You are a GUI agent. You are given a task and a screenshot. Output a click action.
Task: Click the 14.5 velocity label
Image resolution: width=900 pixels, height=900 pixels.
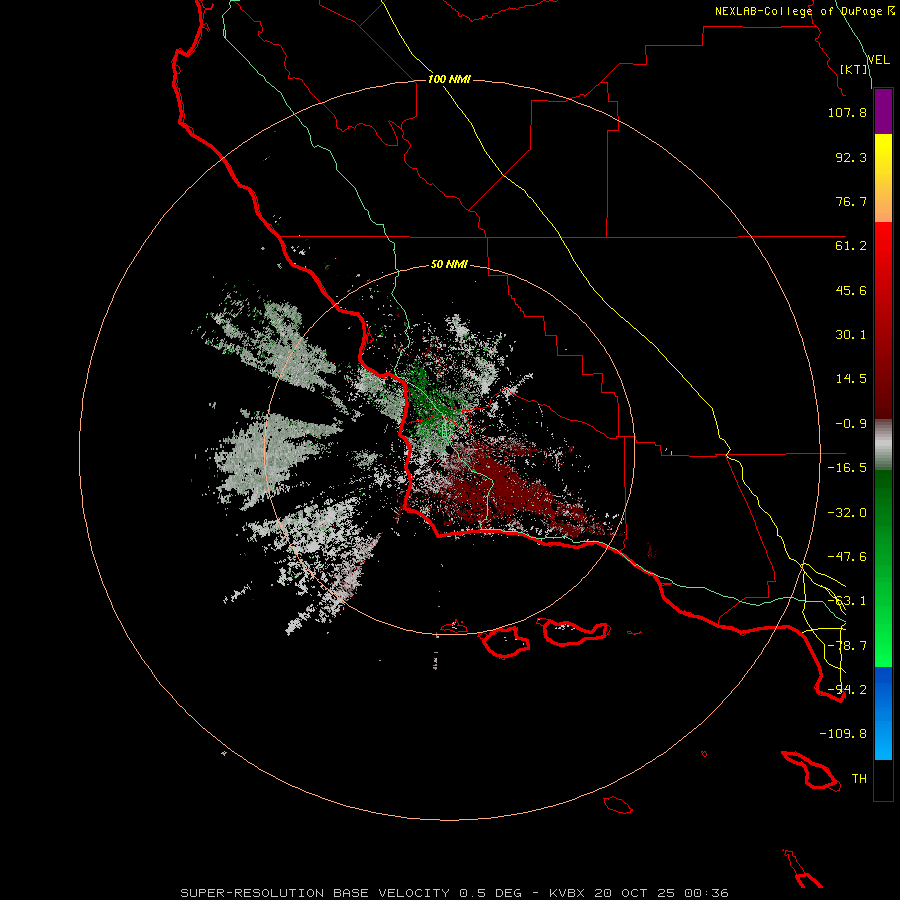pos(851,379)
